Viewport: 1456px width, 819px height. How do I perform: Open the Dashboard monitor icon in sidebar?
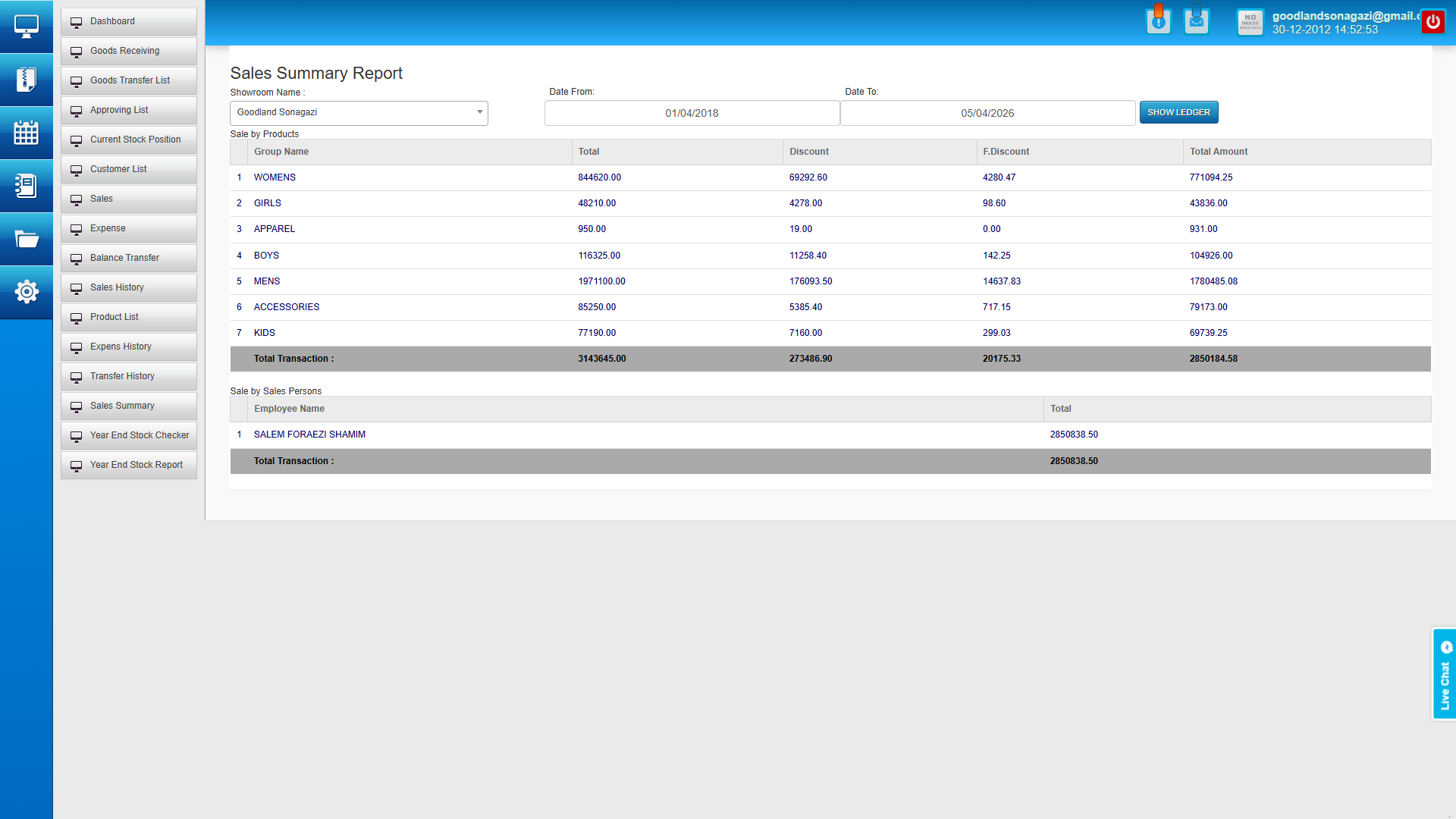point(27,25)
